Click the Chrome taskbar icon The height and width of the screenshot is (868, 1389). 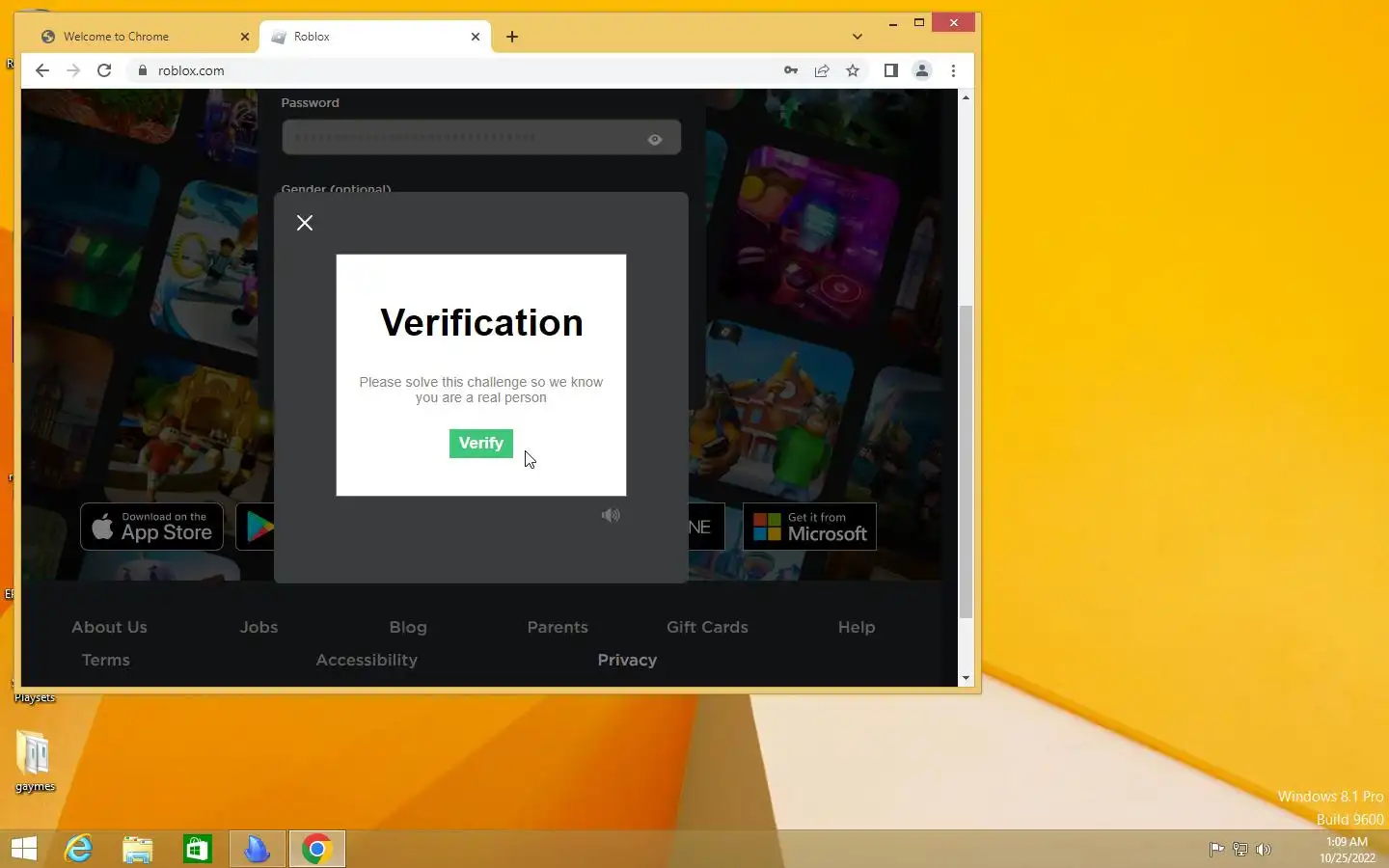(x=316, y=849)
